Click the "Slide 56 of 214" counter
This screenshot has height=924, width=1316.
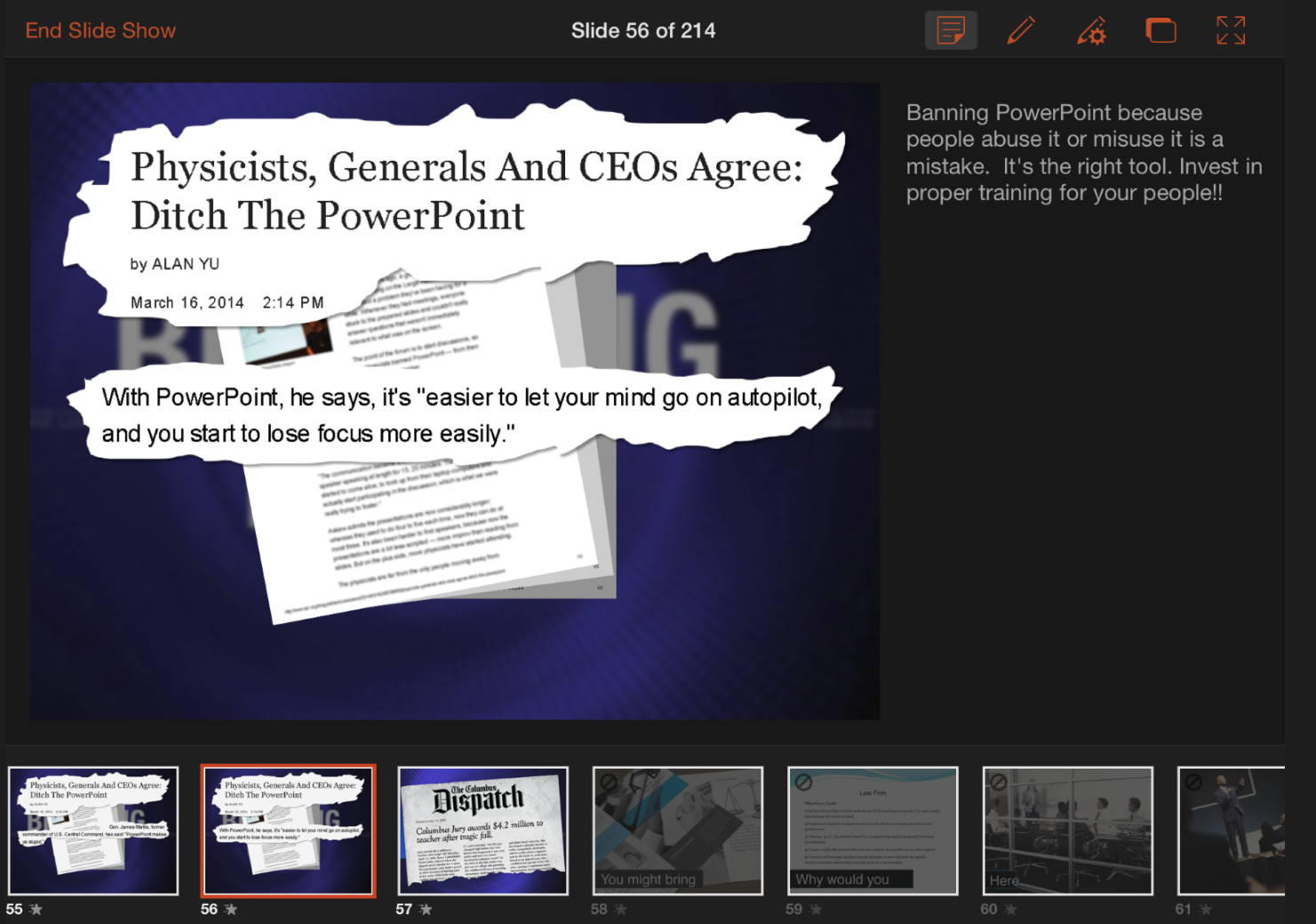click(643, 31)
